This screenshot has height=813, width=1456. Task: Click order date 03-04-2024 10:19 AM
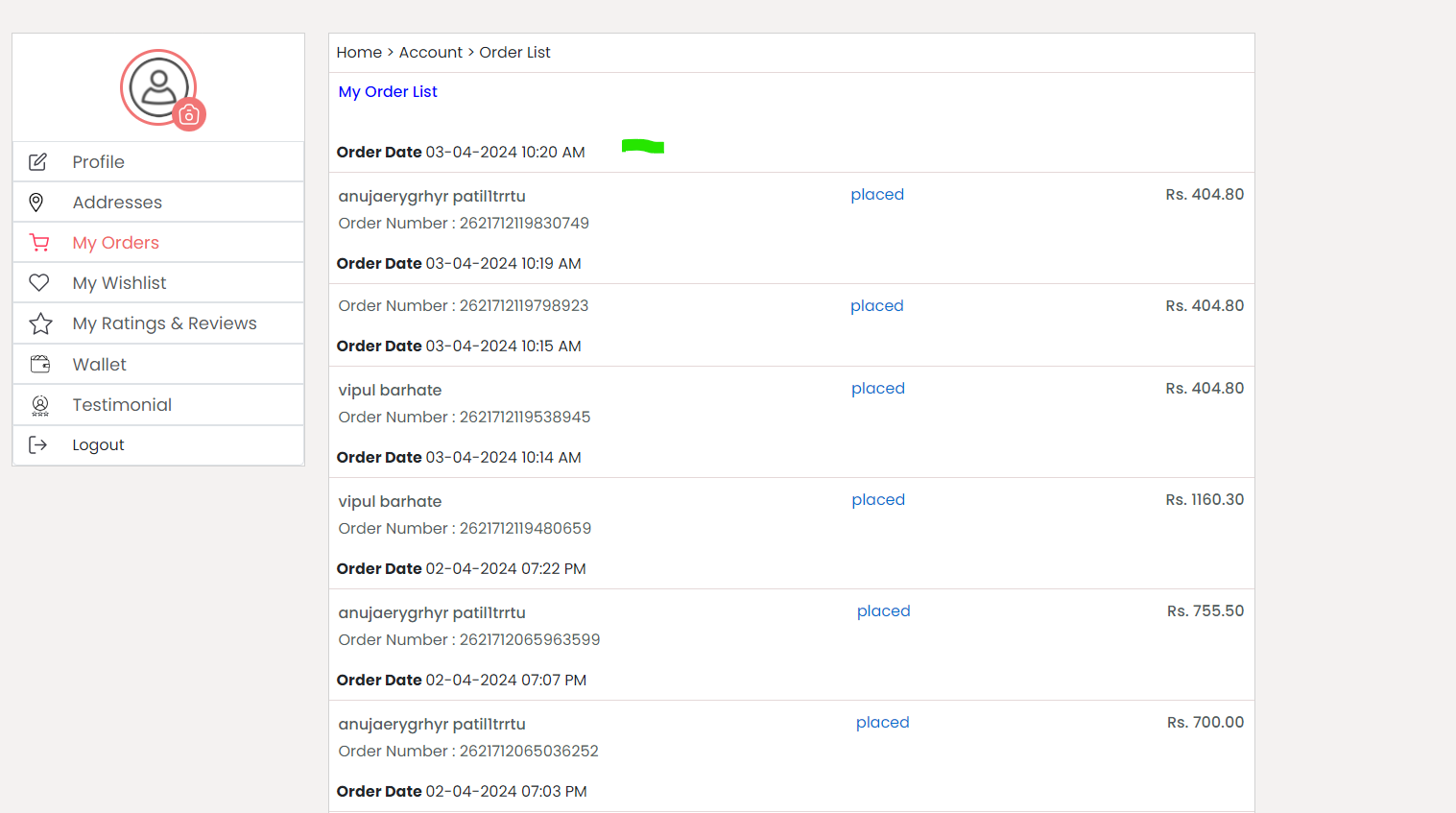click(459, 264)
